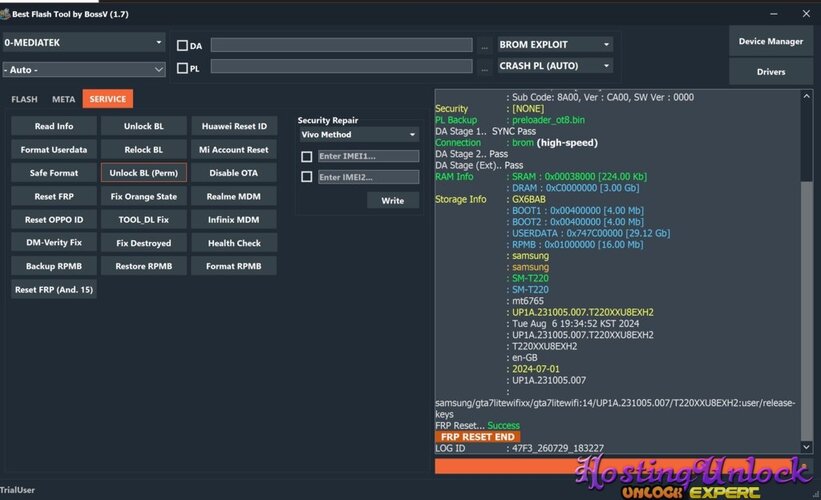This screenshot has height=500, width=821.
Task: Open the Device Manager
Action: tap(771, 41)
